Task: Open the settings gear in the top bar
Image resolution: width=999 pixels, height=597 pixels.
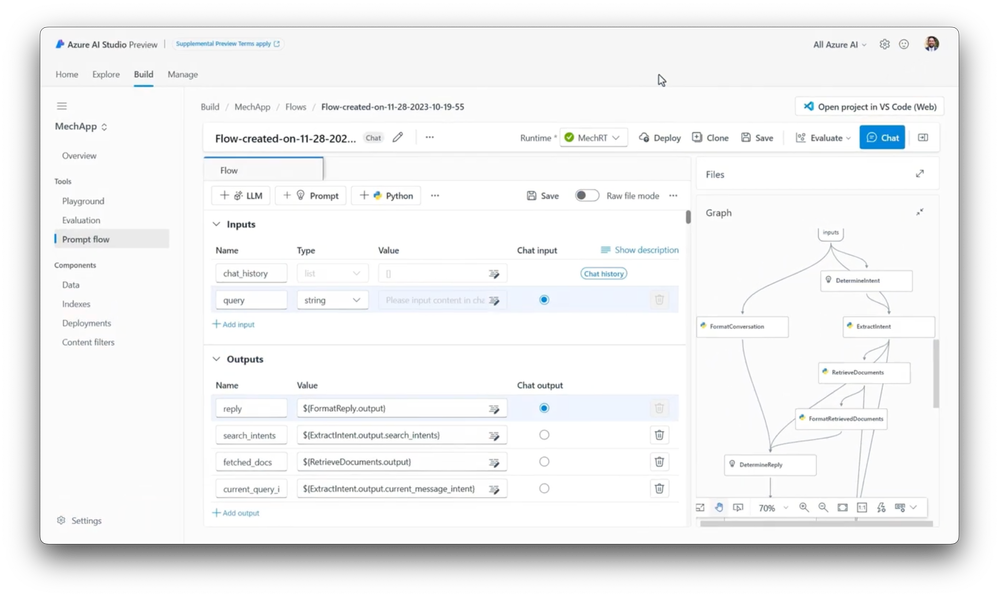Action: [x=884, y=44]
